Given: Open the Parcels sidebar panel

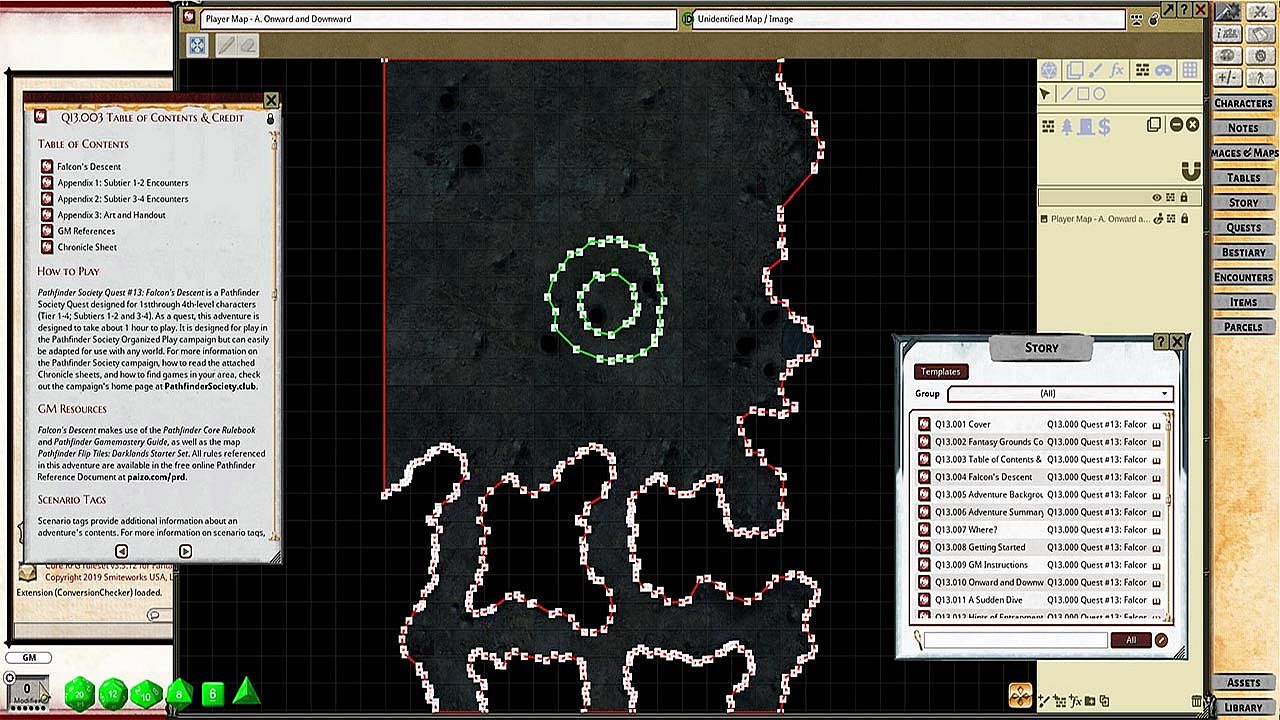Looking at the screenshot, I should 1243,327.
